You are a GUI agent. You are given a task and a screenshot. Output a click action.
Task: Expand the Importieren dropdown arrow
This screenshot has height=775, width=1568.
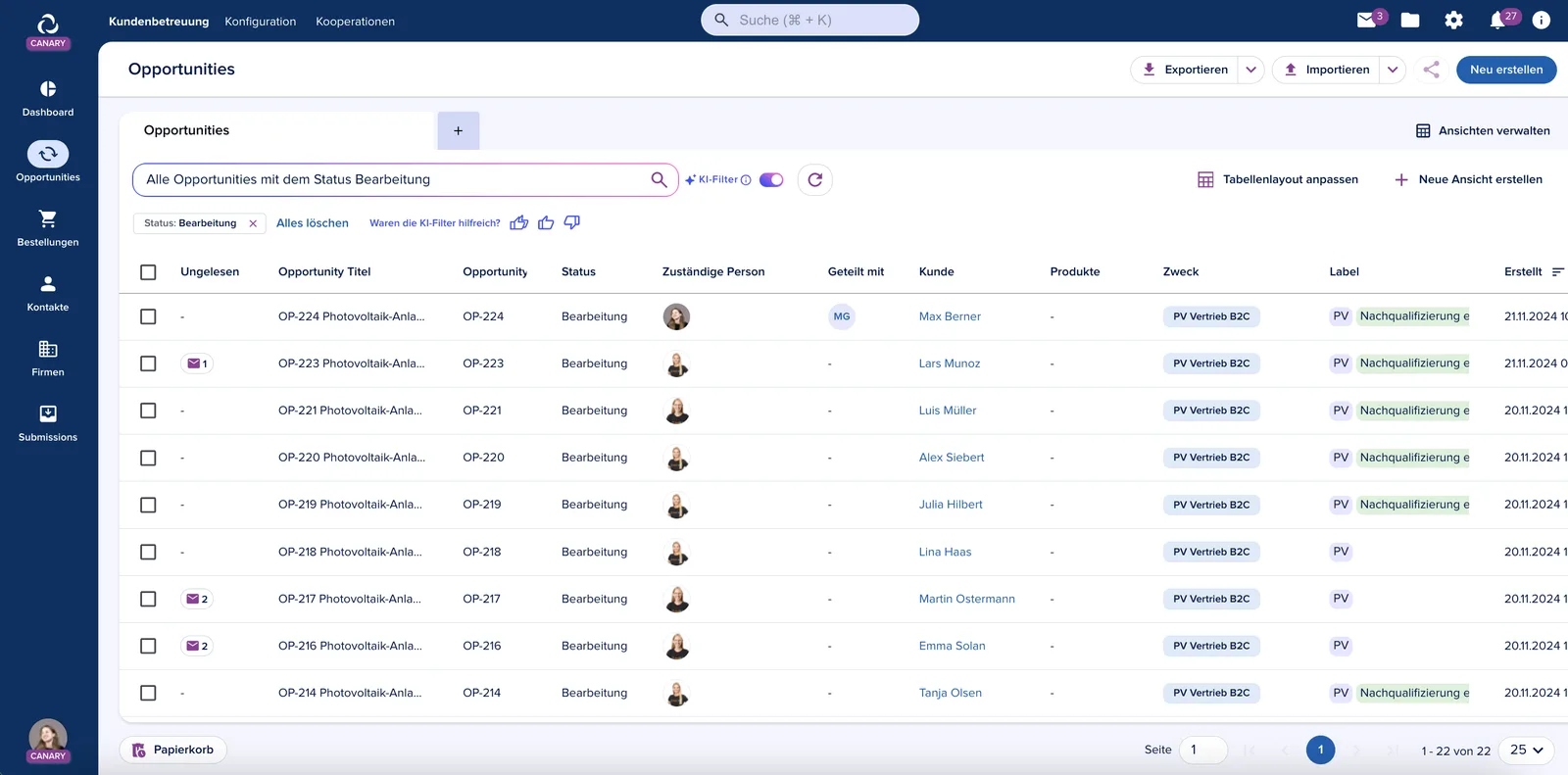[1393, 70]
